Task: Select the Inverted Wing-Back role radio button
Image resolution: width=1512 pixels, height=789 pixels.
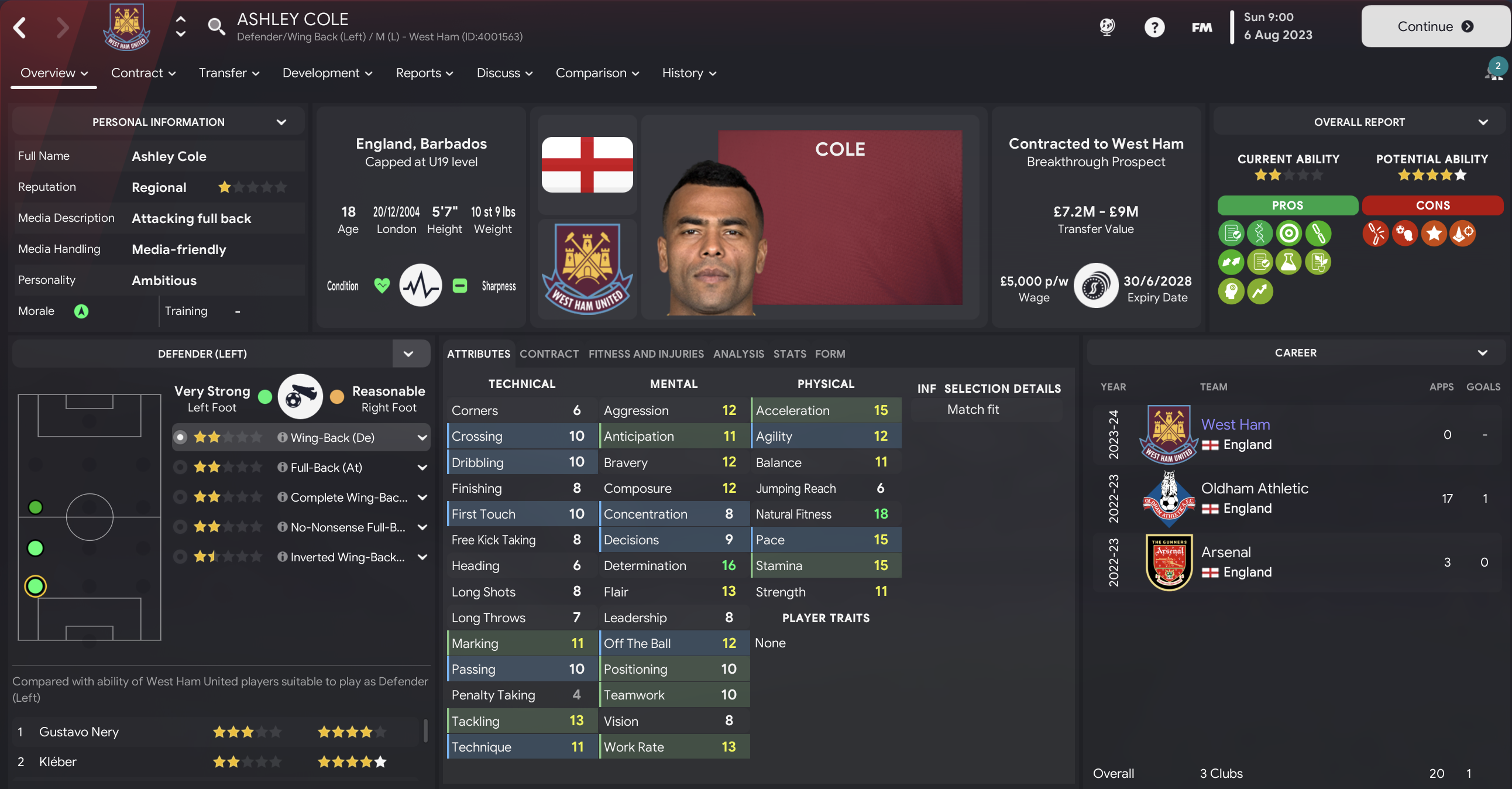Action: pos(181,557)
